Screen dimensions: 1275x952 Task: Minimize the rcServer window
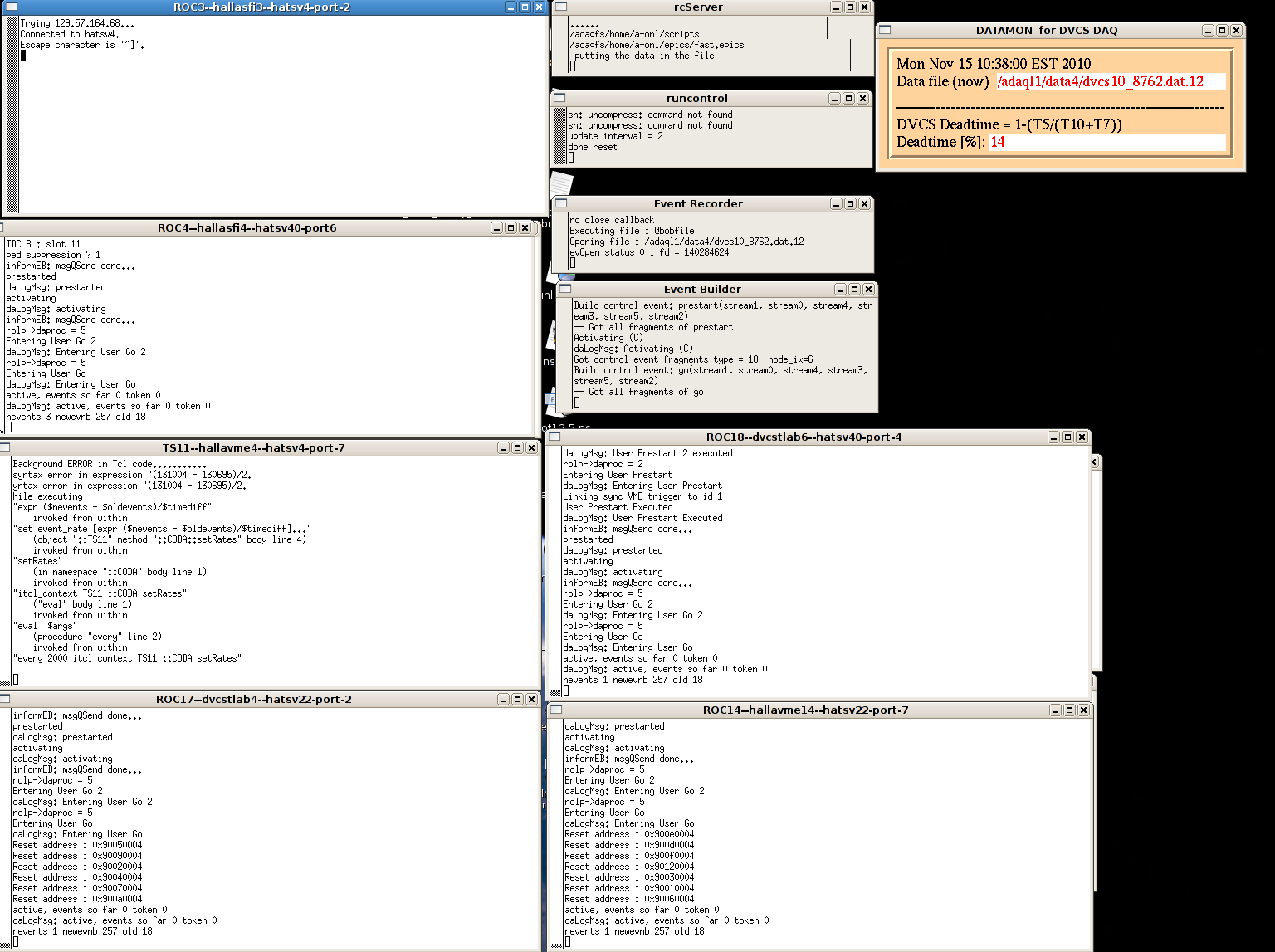pos(836,7)
